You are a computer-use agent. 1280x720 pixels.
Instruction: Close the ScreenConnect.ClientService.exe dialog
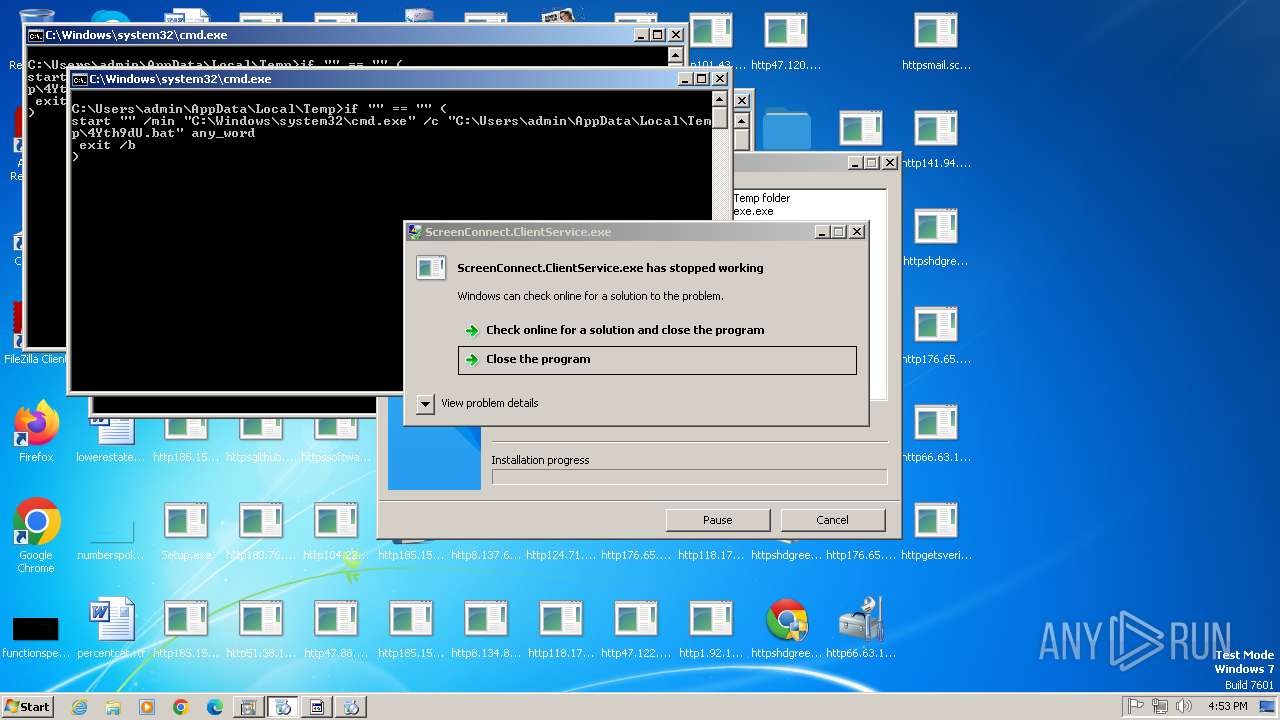[856, 232]
